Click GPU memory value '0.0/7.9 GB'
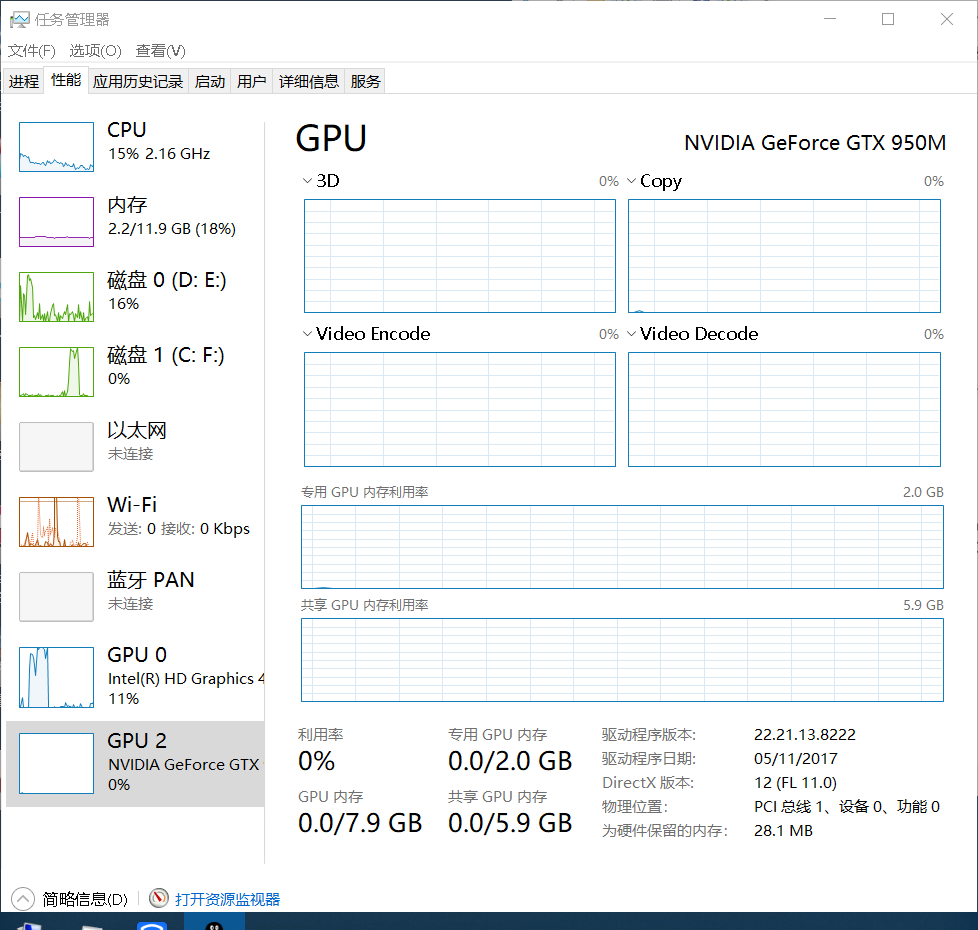The width and height of the screenshot is (978, 930). [360, 823]
